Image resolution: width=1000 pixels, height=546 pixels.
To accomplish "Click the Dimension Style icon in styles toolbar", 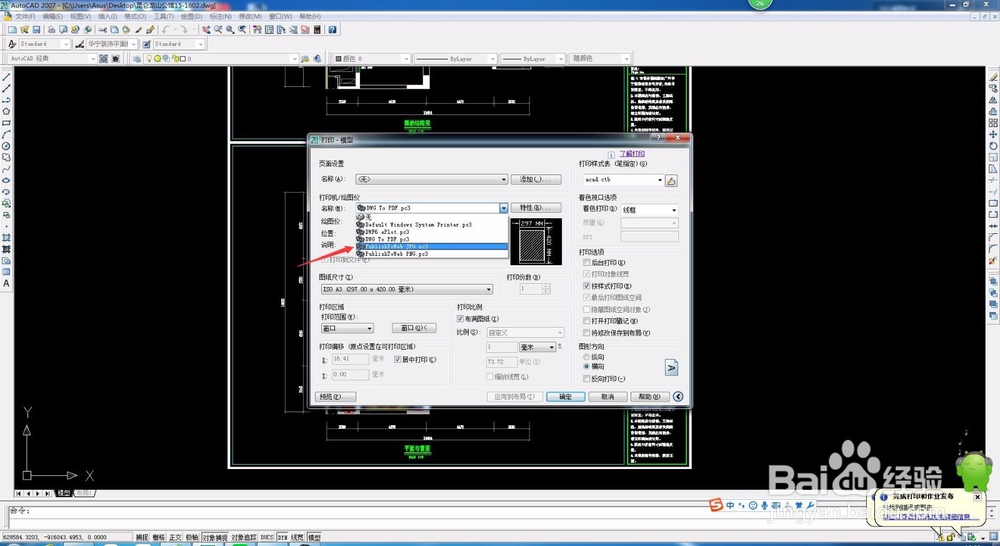I will click(80, 44).
